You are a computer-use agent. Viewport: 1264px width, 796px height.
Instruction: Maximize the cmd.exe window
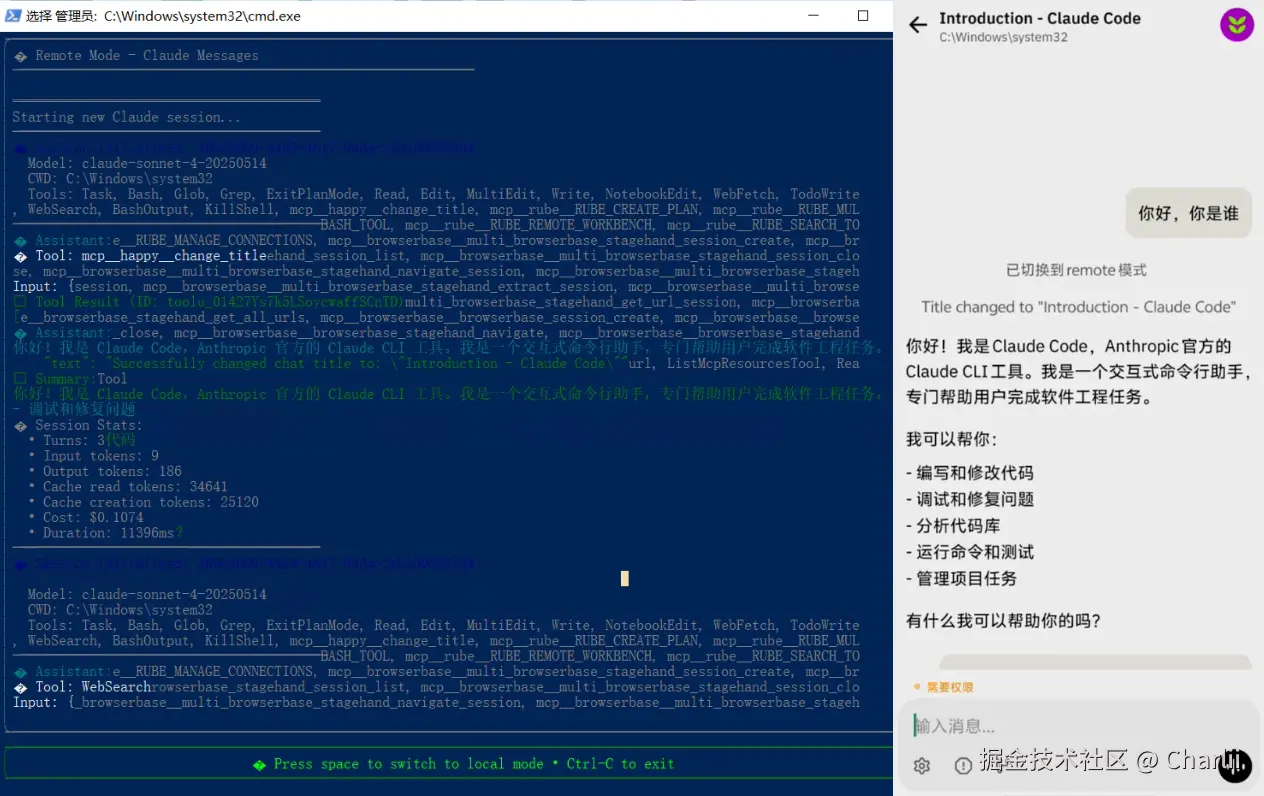863,16
